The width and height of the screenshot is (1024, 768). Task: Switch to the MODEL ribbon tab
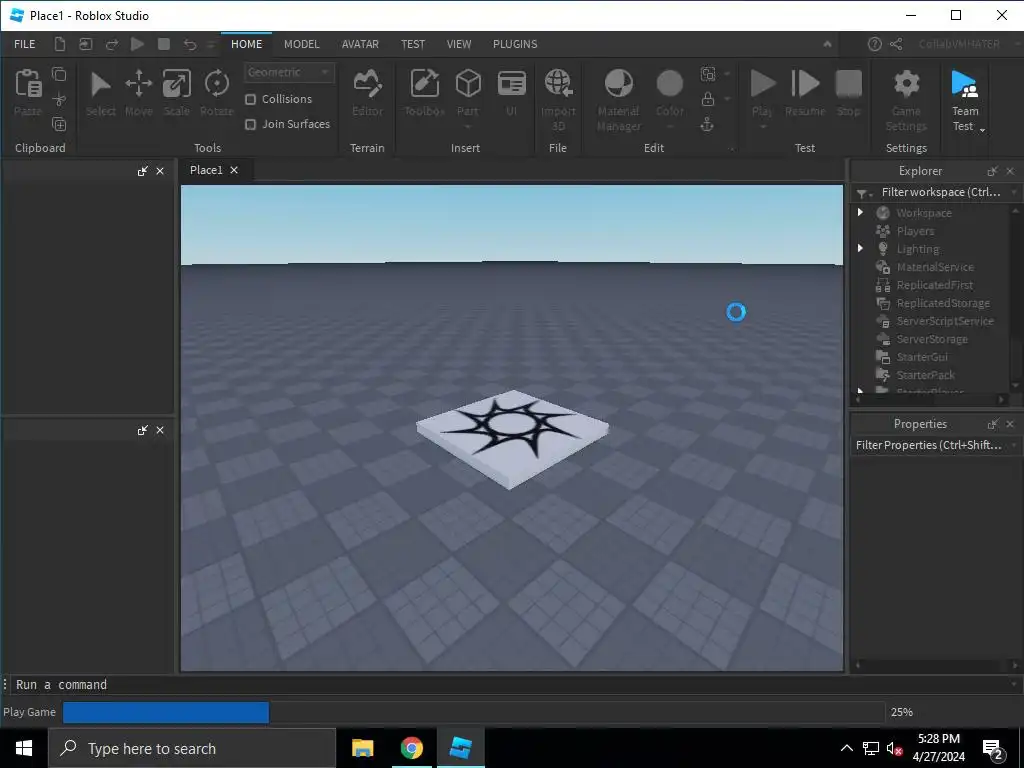coord(302,44)
